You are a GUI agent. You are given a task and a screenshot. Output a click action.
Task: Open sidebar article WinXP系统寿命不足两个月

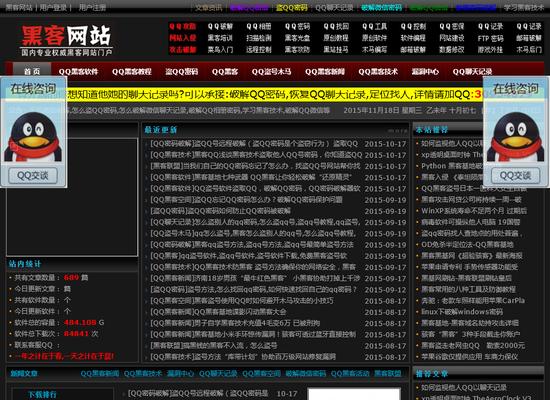474,211
